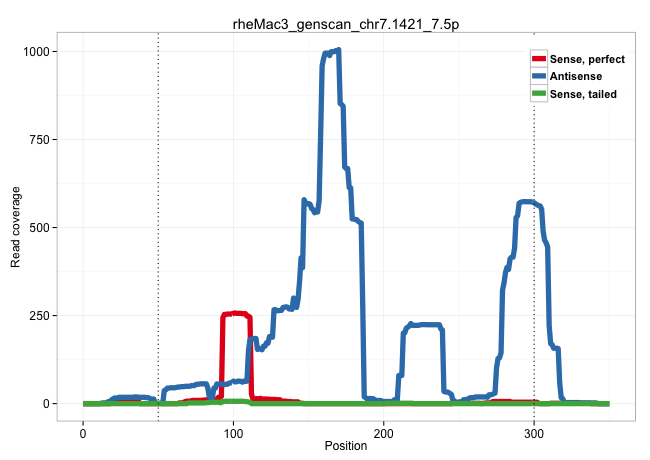Image resolution: width=650 pixels, height=460 pixels.
Task: Click the blue Antisense legend swatch
Action: click(538, 77)
